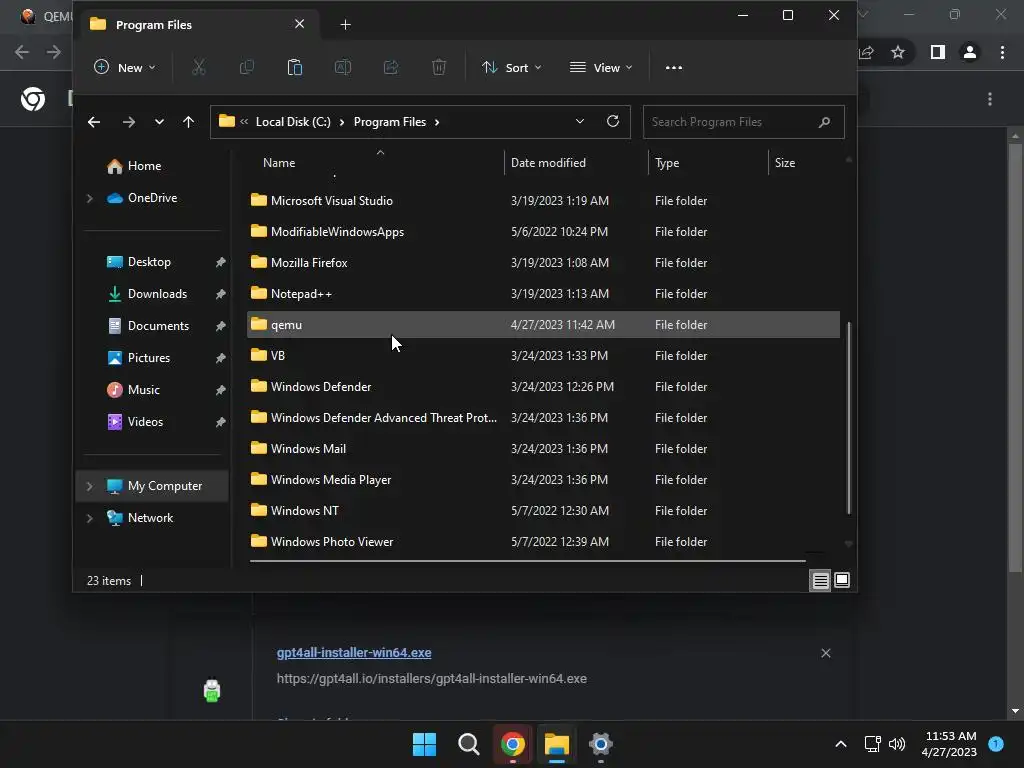Bookmark page with Chrome star icon
1024x768 pixels.
898,52
